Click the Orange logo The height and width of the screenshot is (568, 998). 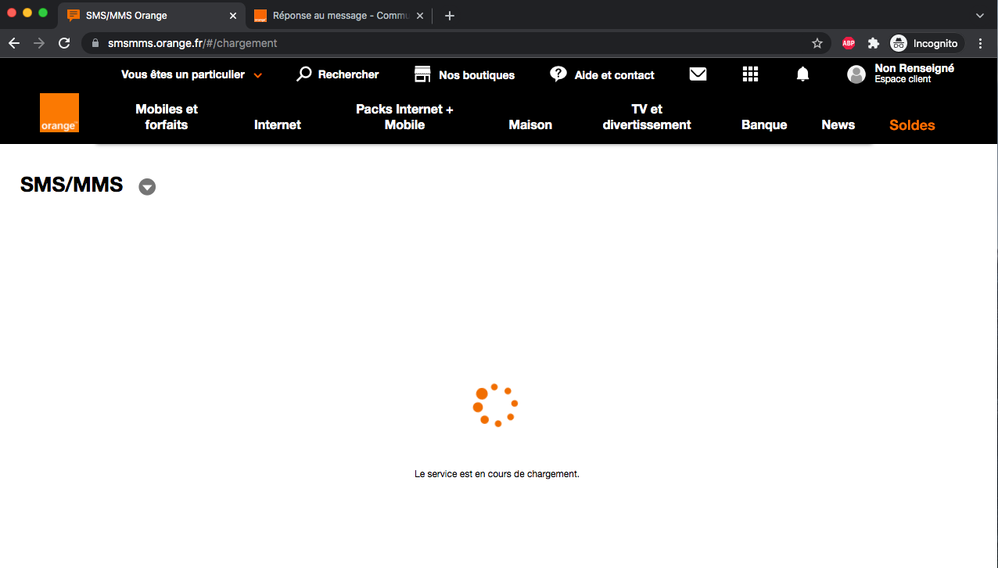(x=59, y=113)
